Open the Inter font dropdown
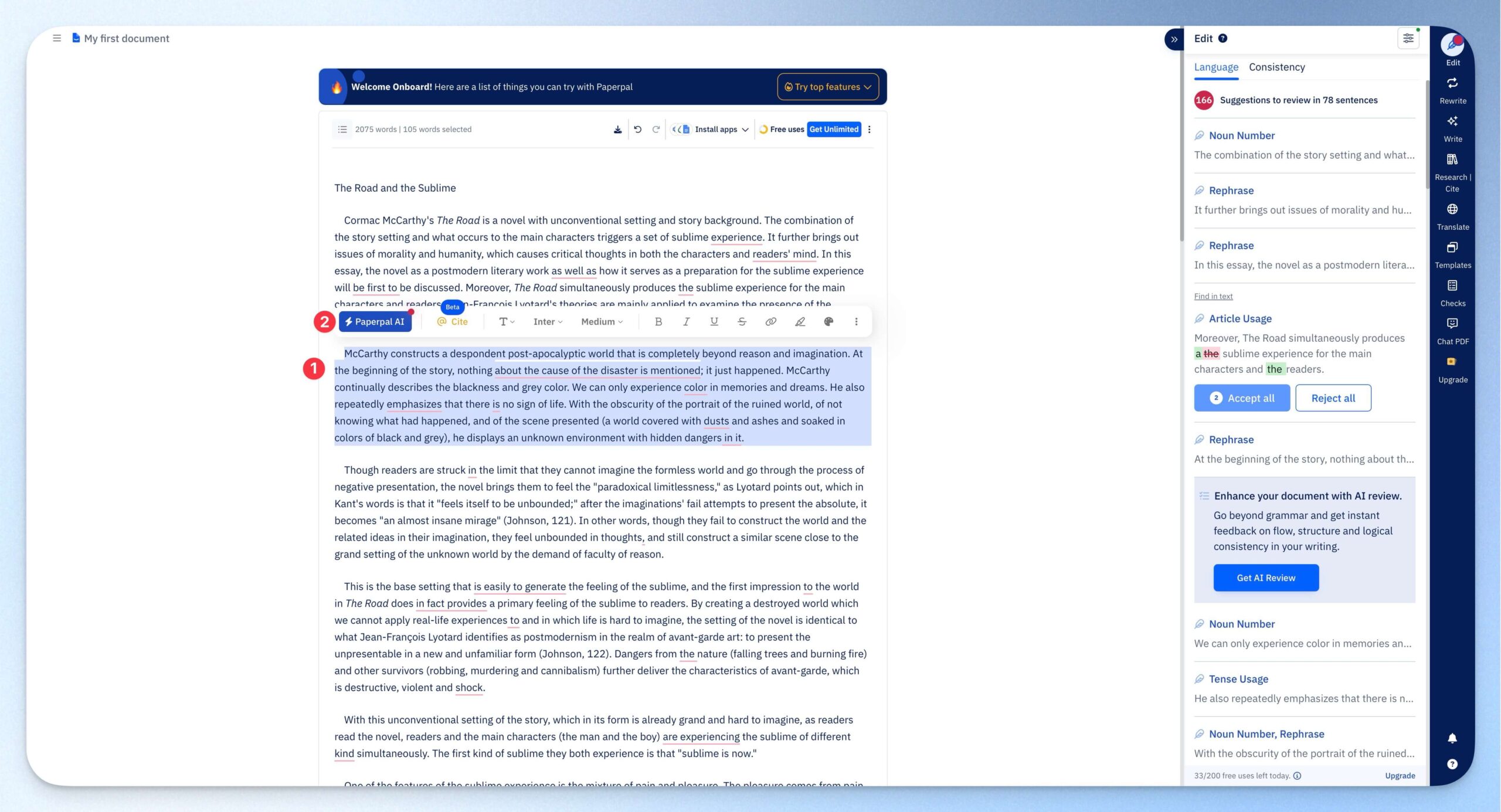Viewport: 1501px width, 812px height. [547, 321]
